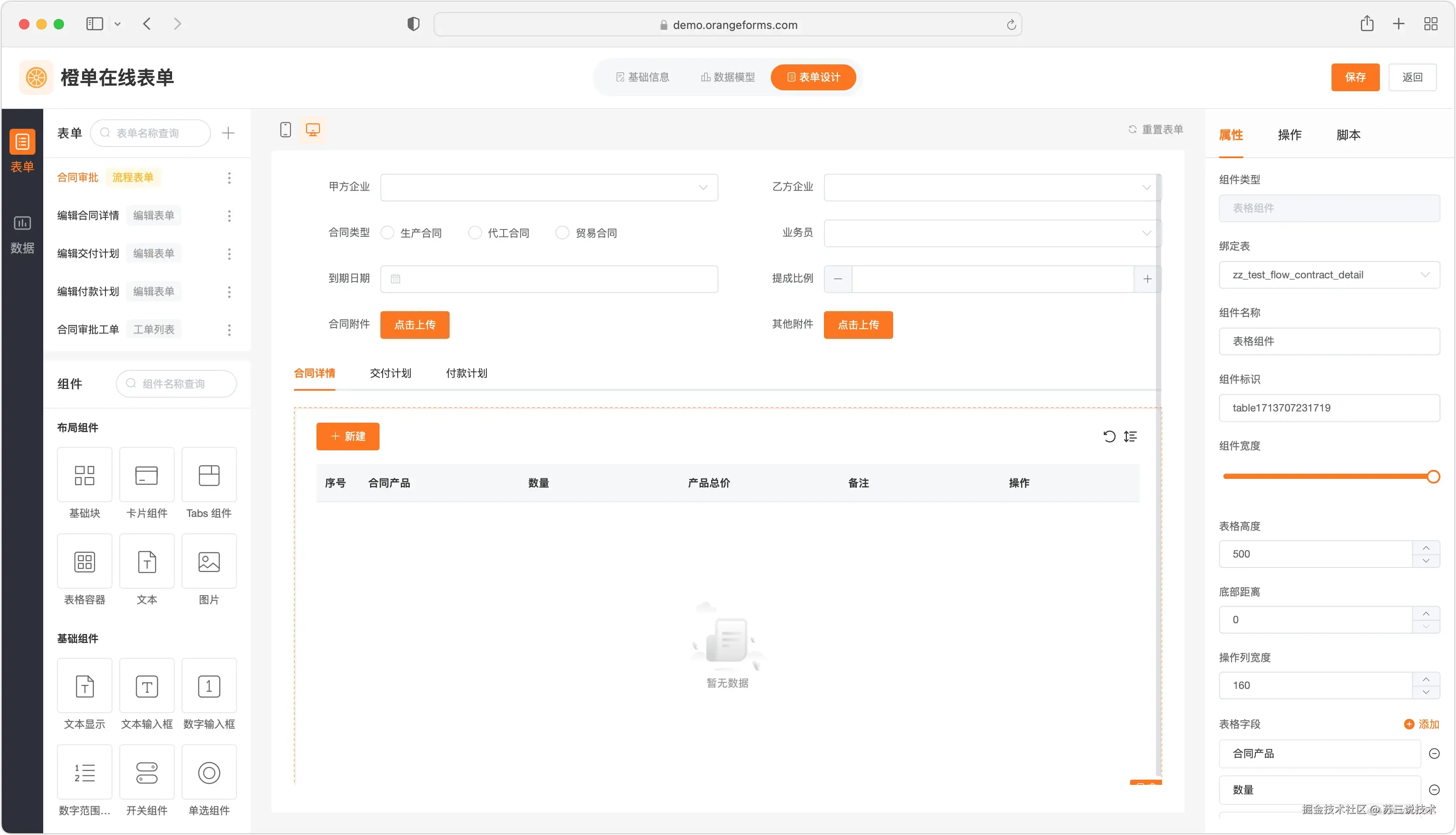Open more options for 编辑合同详情
The width and height of the screenshot is (1456, 835).
[230, 216]
